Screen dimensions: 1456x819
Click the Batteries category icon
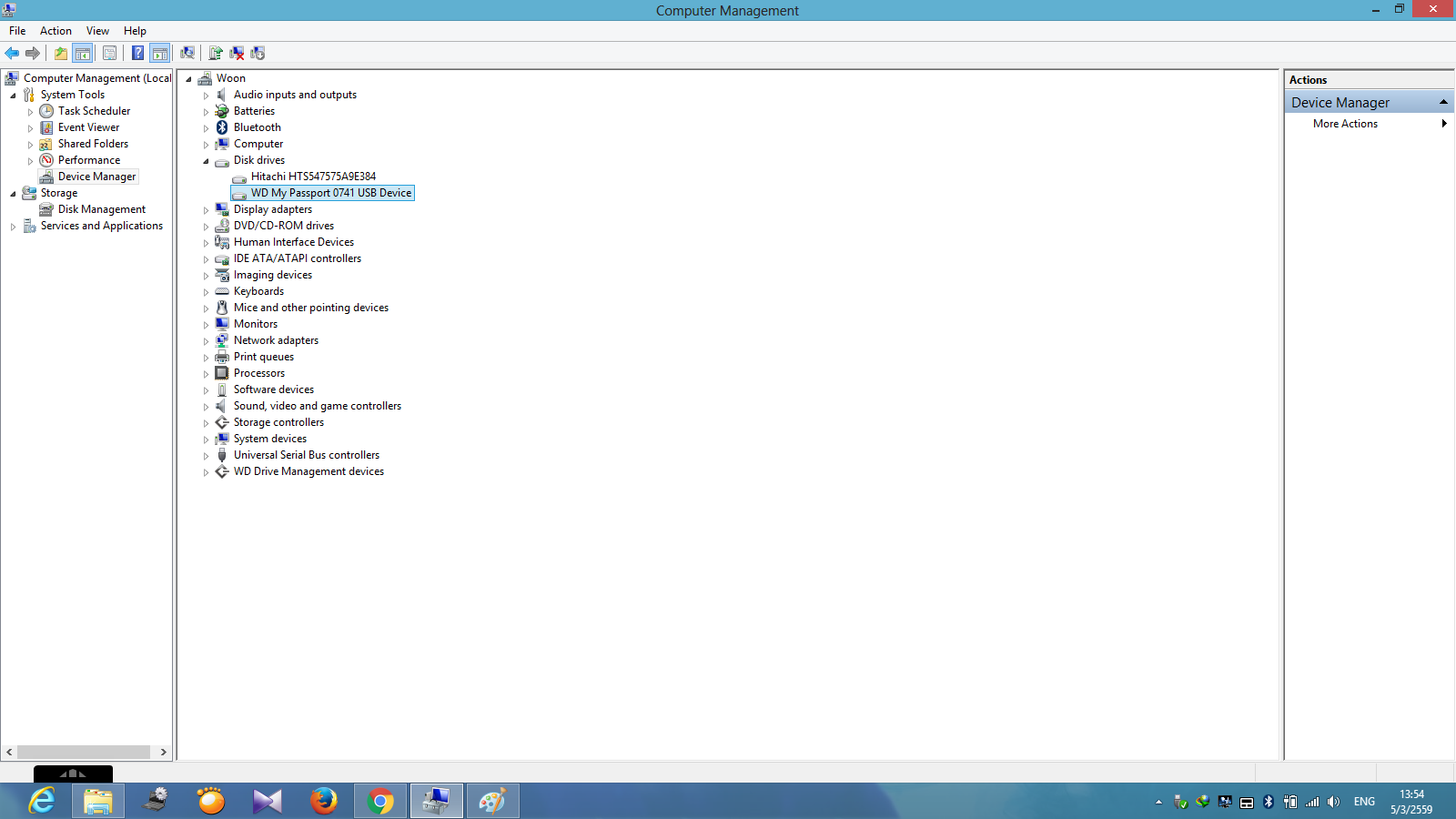point(222,111)
